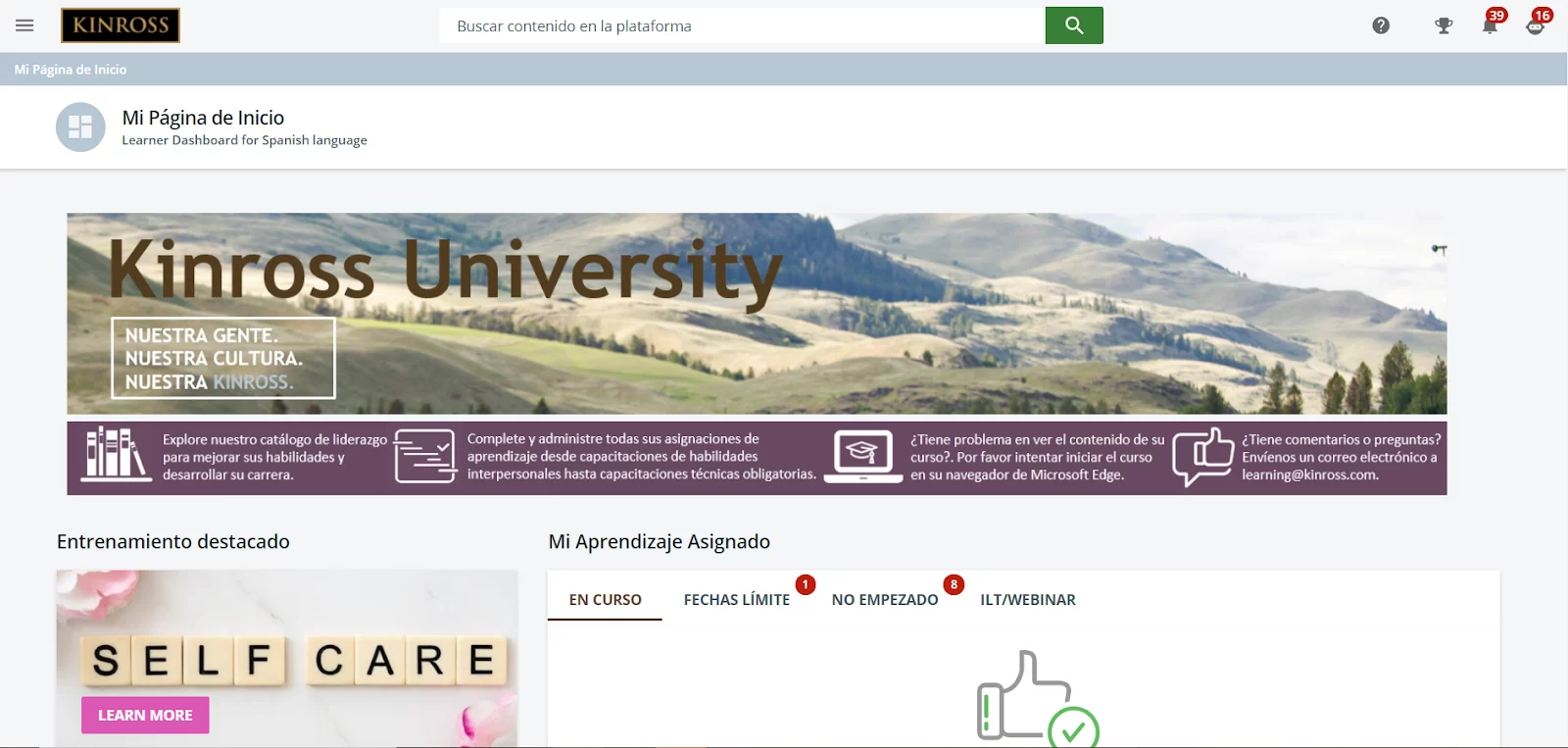This screenshot has width=1568, height=748.
Task: Click the books library catalog icon
Action: click(116, 454)
